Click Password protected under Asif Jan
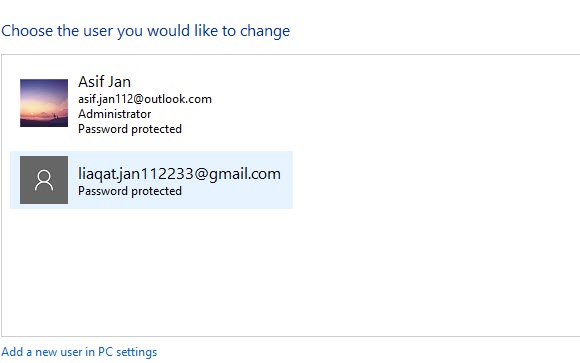The height and width of the screenshot is (363, 580). click(130, 129)
